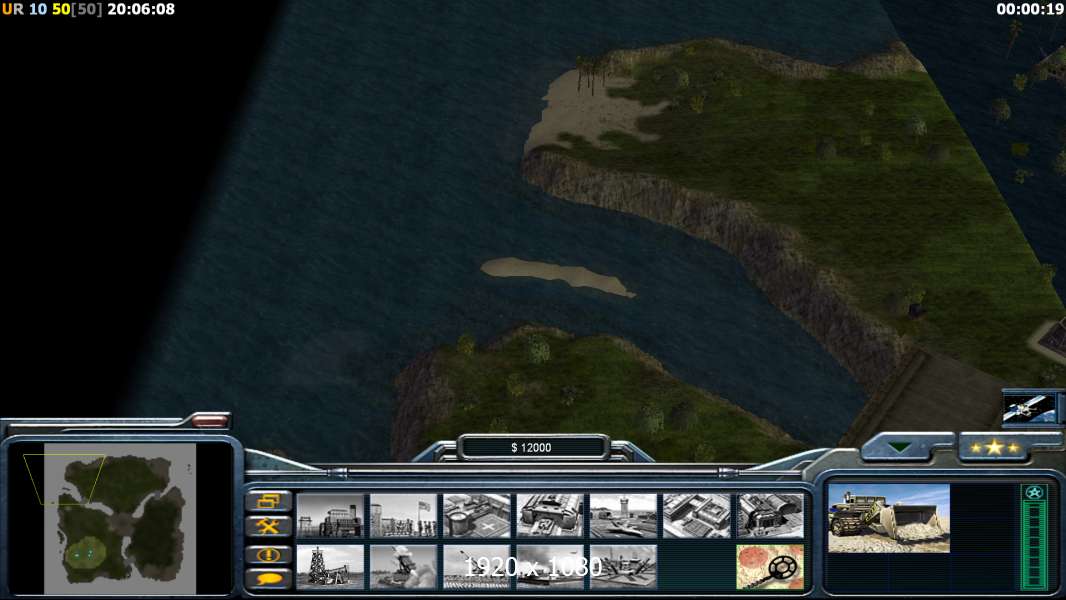Pick the War Factory build icon
Viewport: 1066px width, 600px height.
pyautogui.click(x=551, y=516)
